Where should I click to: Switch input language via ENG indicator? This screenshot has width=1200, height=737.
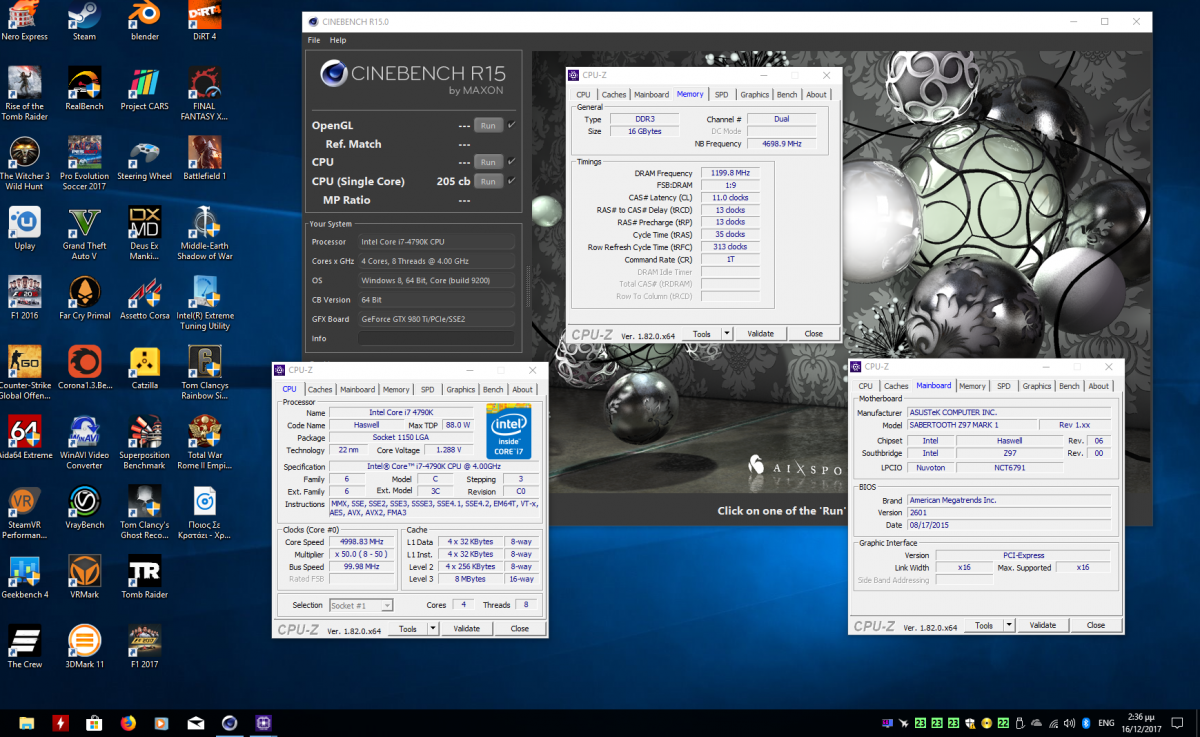pyautogui.click(x=1106, y=723)
